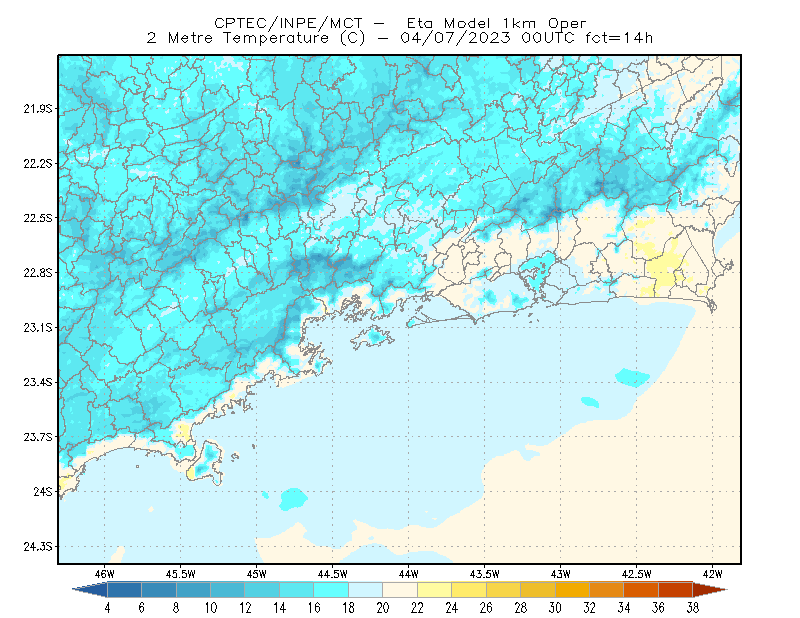Click the legend value label 20

(x=383, y=608)
